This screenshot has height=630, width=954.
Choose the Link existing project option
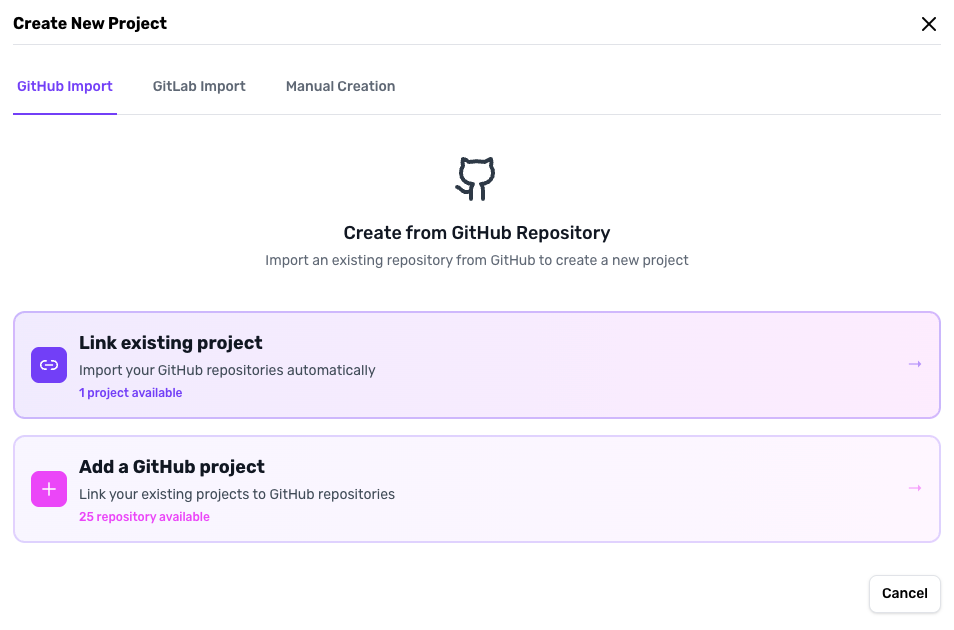coord(476,365)
